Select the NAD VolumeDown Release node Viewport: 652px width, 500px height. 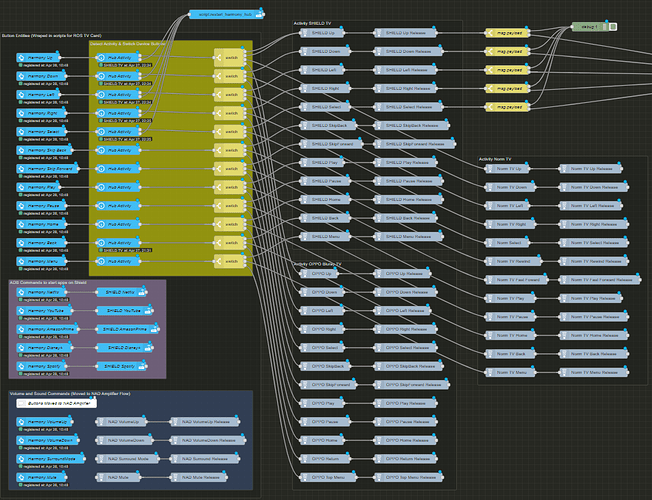click(x=208, y=440)
